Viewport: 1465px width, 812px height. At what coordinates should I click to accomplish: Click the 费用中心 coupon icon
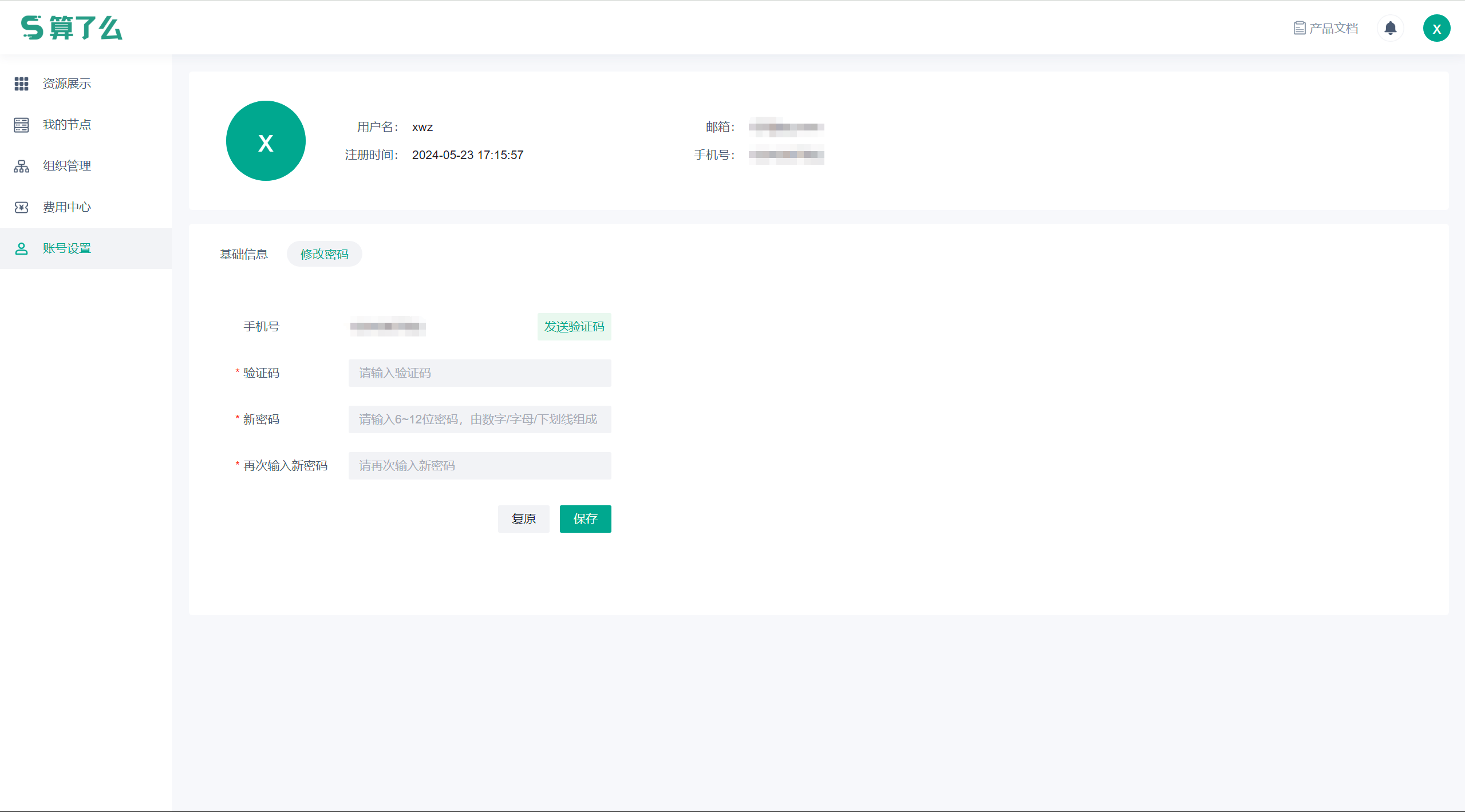[x=21, y=207]
